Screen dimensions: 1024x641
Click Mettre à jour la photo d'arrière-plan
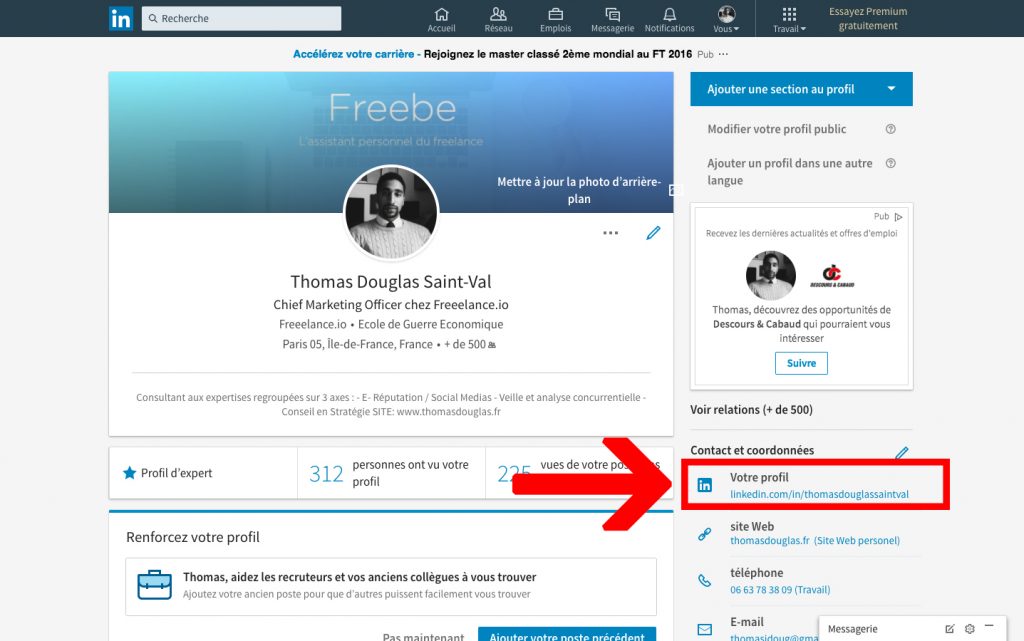coord(579,190)
